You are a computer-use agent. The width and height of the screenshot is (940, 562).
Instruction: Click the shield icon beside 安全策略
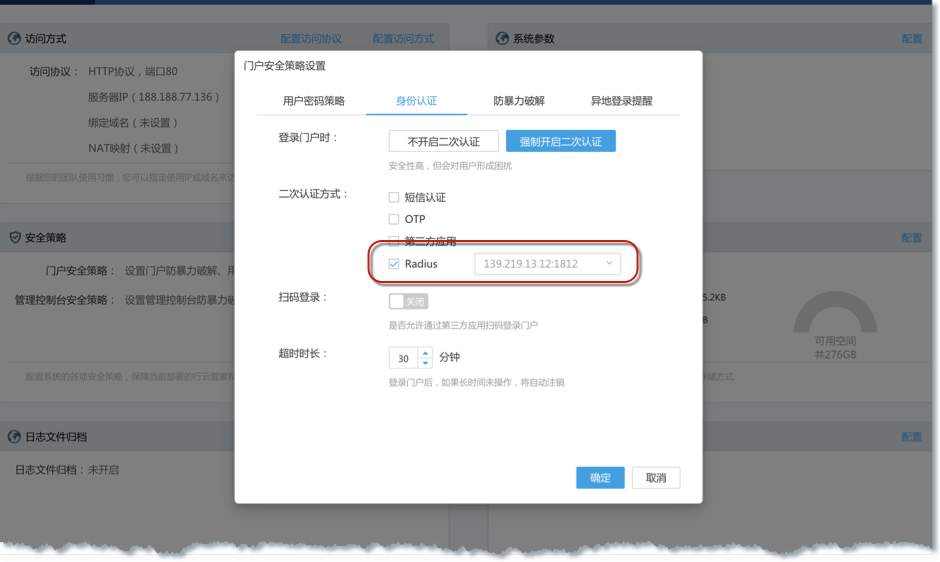[14, 238]
